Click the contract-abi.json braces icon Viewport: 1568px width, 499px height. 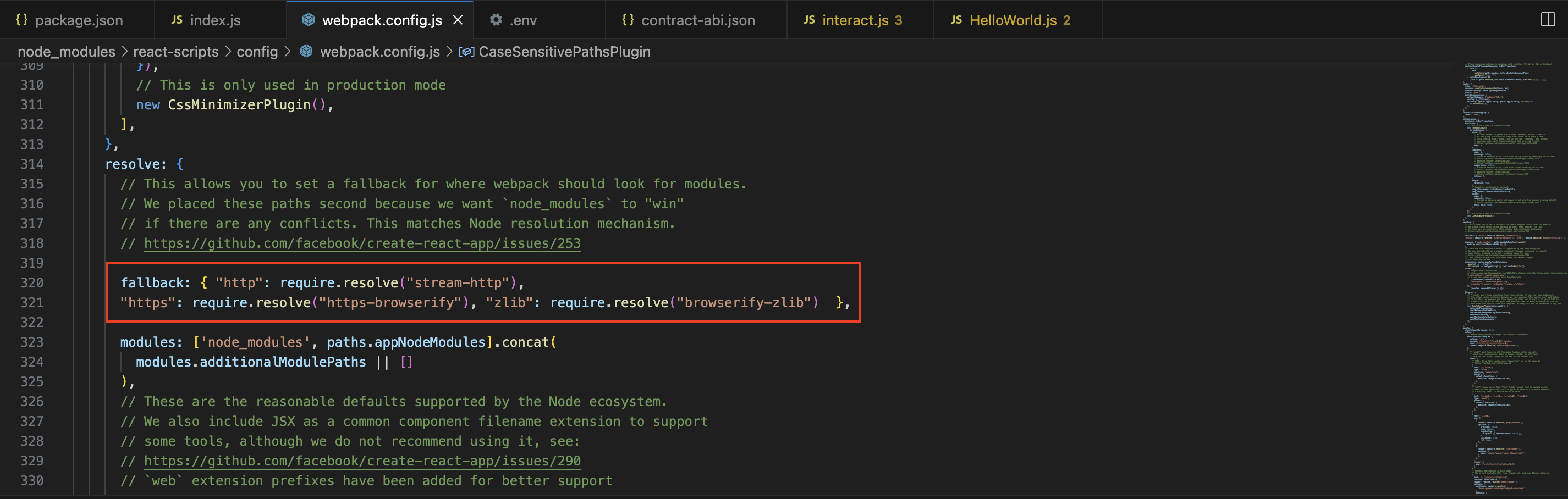pyautogui.click(x=628, y=20)
